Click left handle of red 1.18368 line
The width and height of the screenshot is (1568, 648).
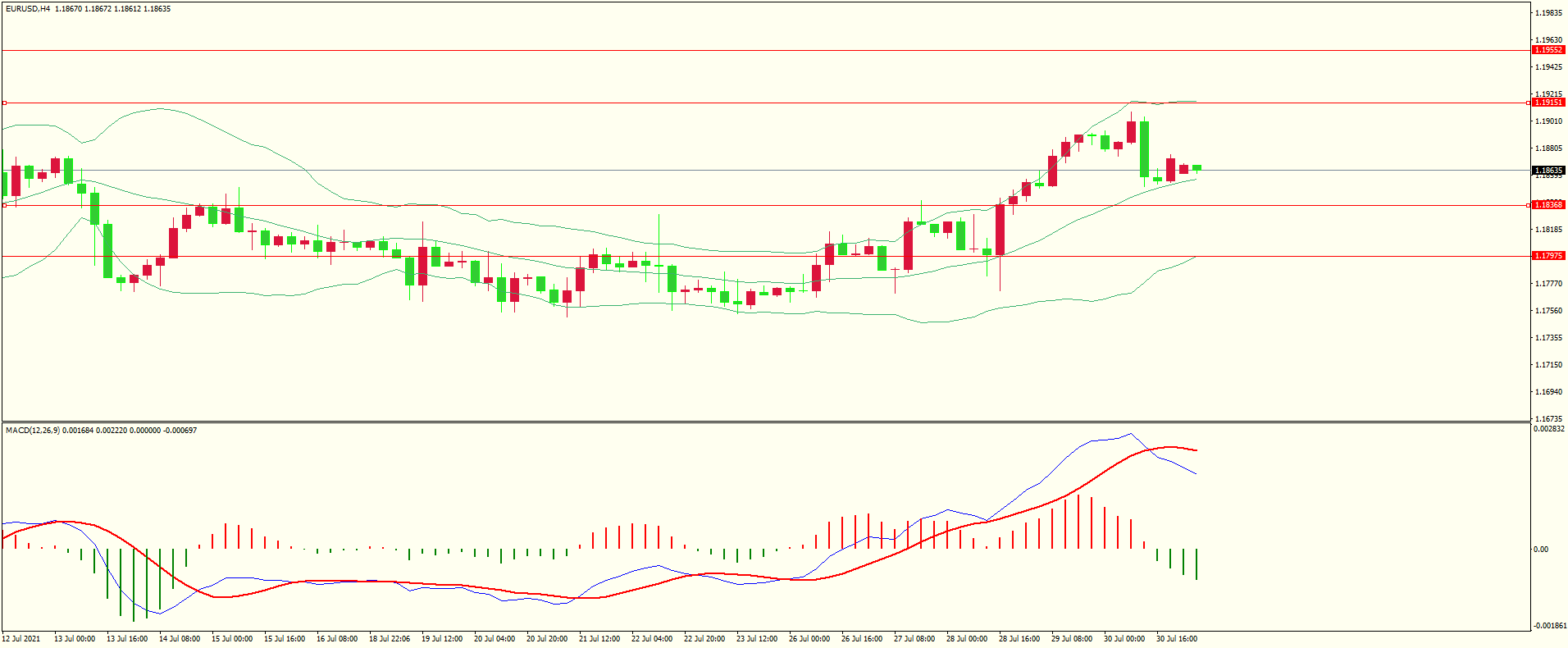coord(5,206)
